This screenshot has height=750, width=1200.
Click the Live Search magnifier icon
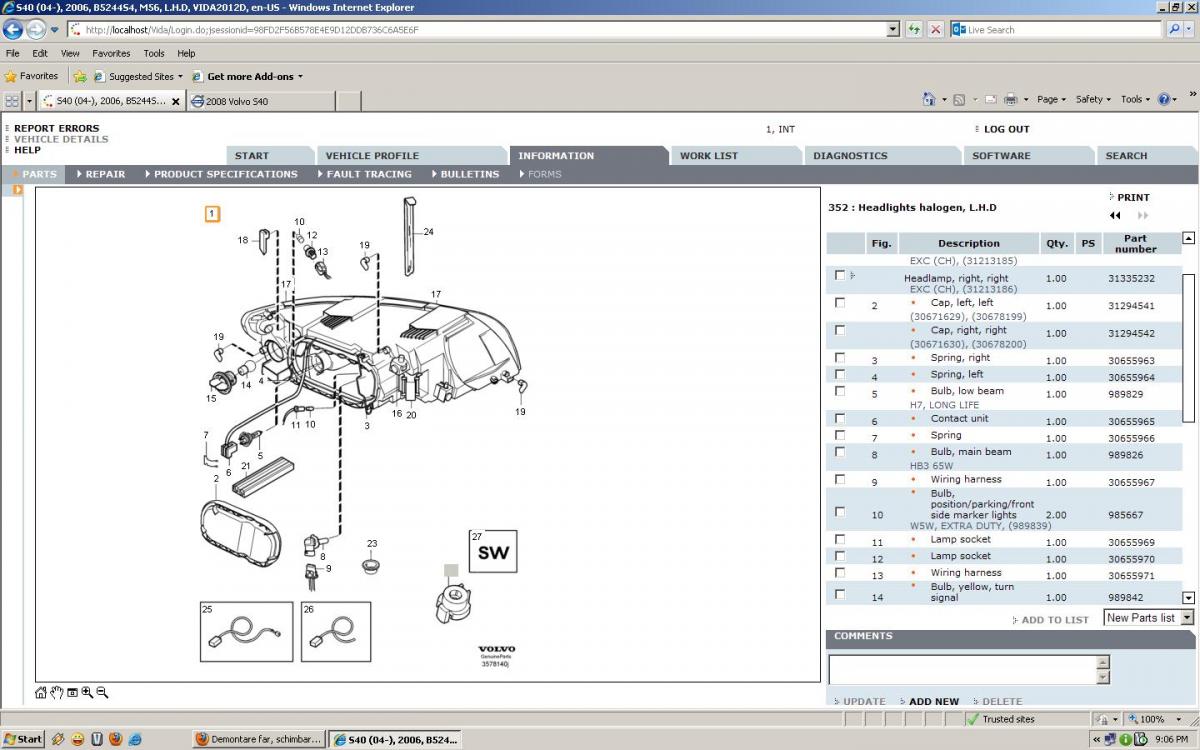coord(1174,29)
